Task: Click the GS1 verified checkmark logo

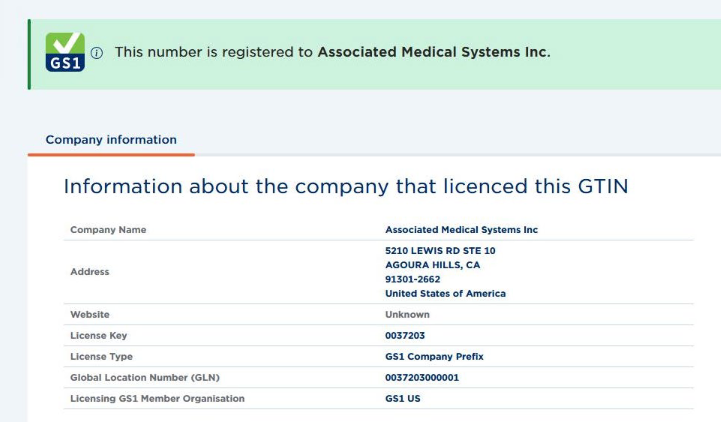Action: (65, 52)
